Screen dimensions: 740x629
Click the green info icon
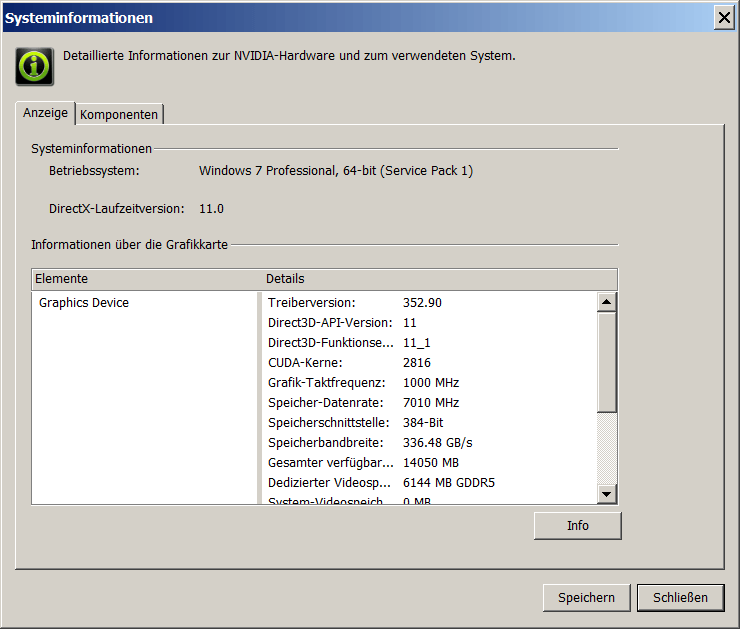point(34,67)
